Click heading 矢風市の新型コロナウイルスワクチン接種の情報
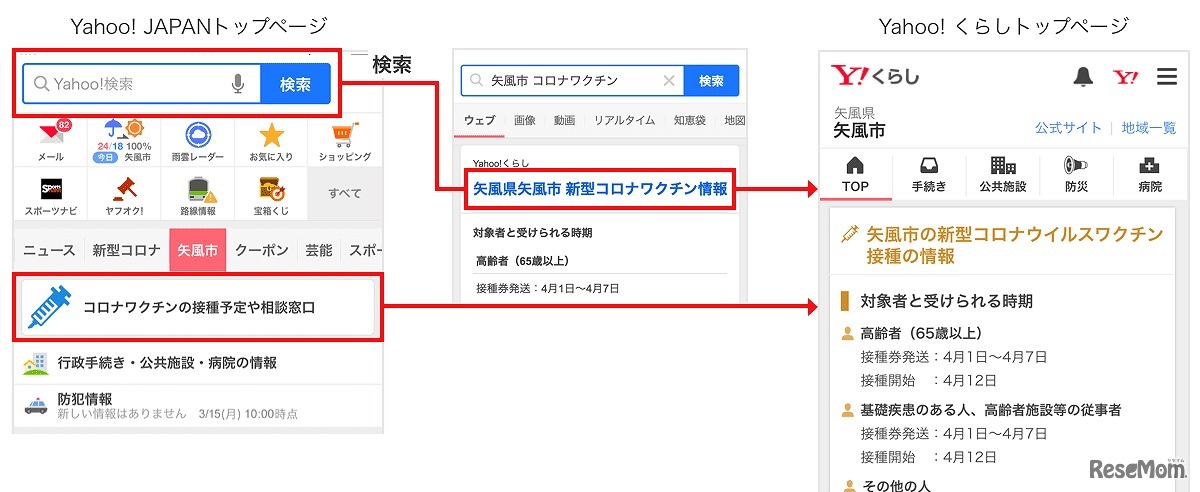 pyautogui.click(x=1014, y=245)
